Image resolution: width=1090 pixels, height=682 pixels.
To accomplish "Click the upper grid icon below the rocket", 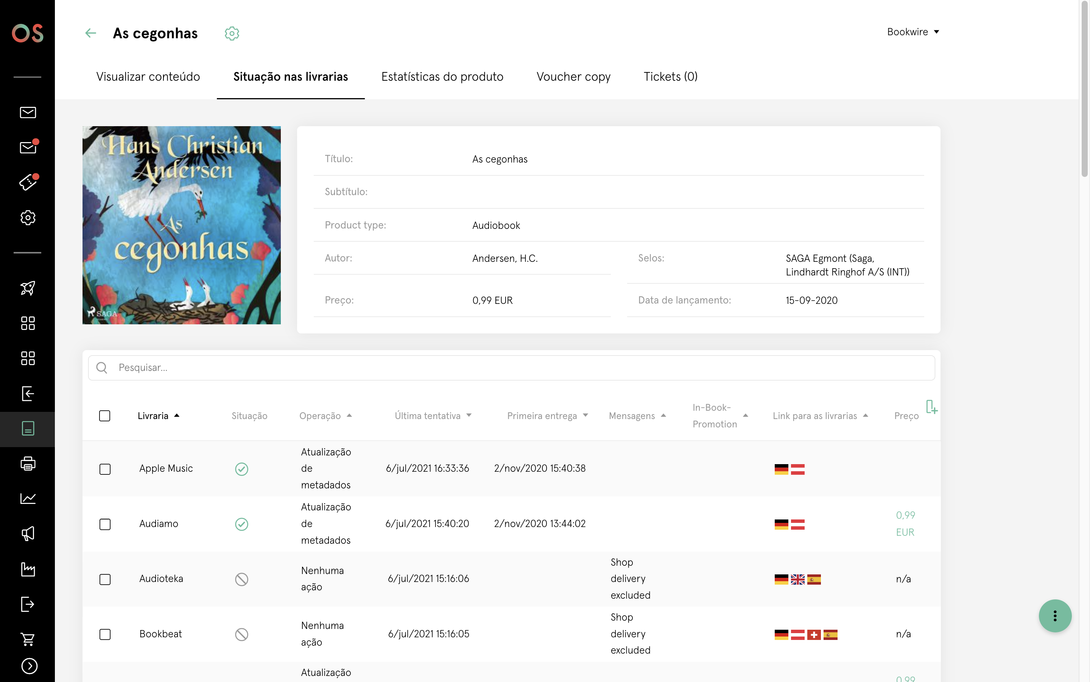I will (x=28, y=323).
